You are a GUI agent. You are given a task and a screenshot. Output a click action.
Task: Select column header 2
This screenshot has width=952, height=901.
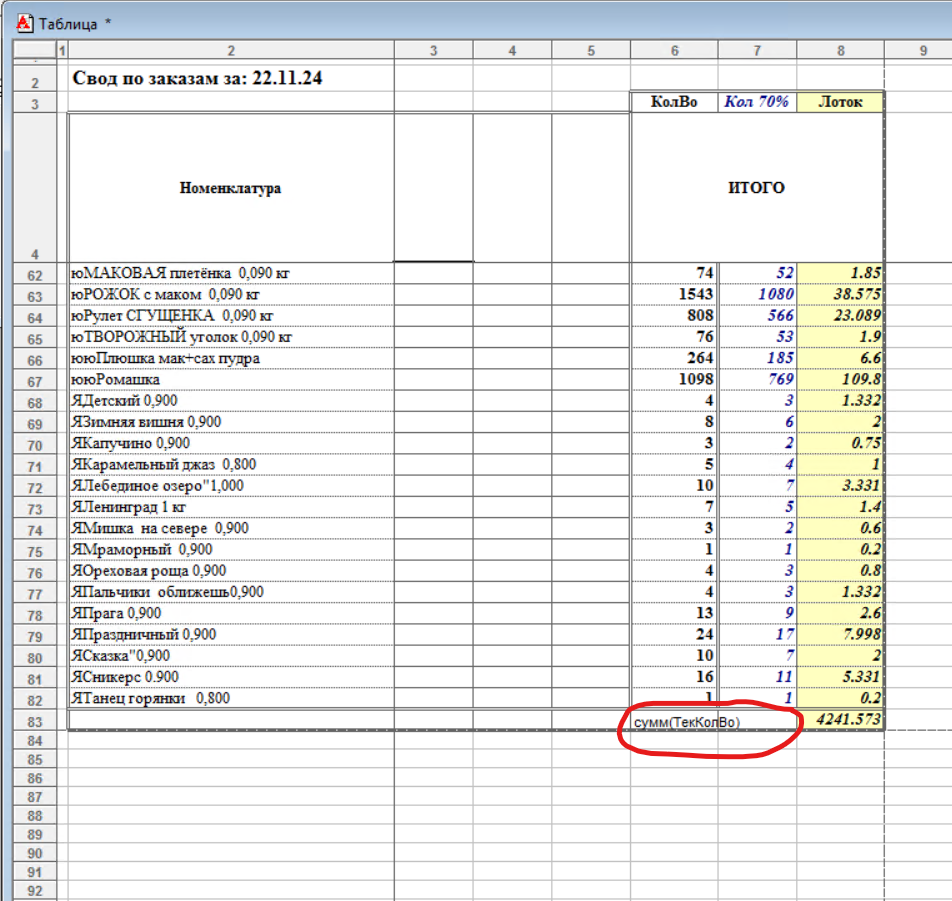point(231,50)
